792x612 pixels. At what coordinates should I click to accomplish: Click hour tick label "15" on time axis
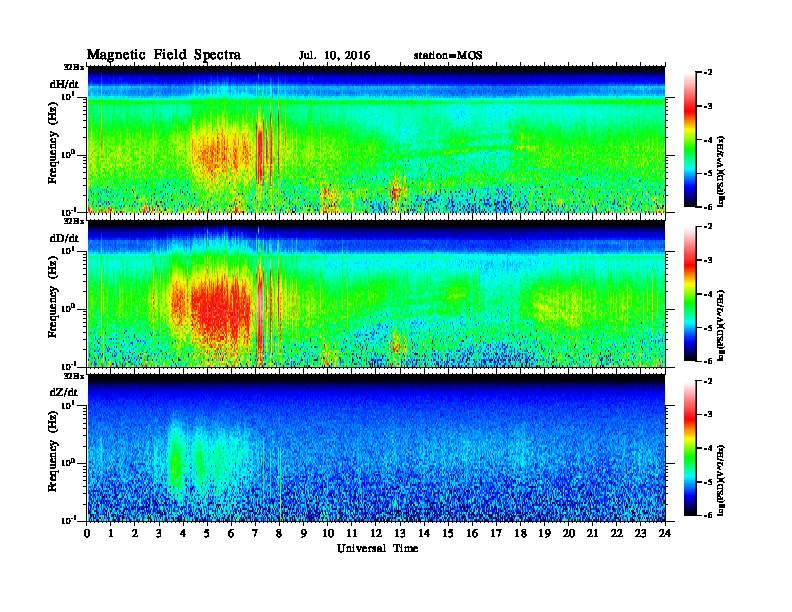(x=448, y=533)
